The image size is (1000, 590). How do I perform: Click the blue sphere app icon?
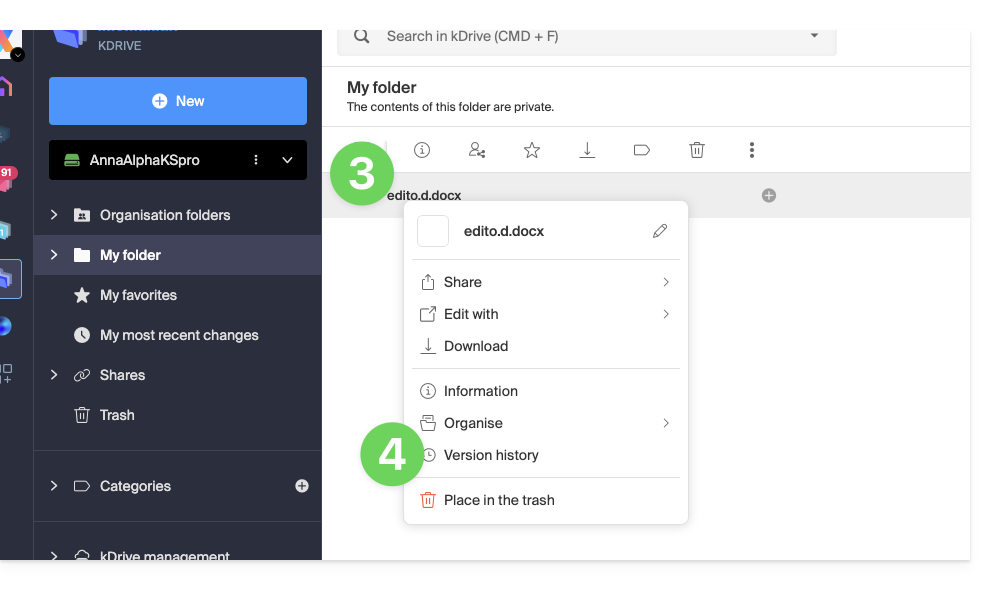coord(5,326)
